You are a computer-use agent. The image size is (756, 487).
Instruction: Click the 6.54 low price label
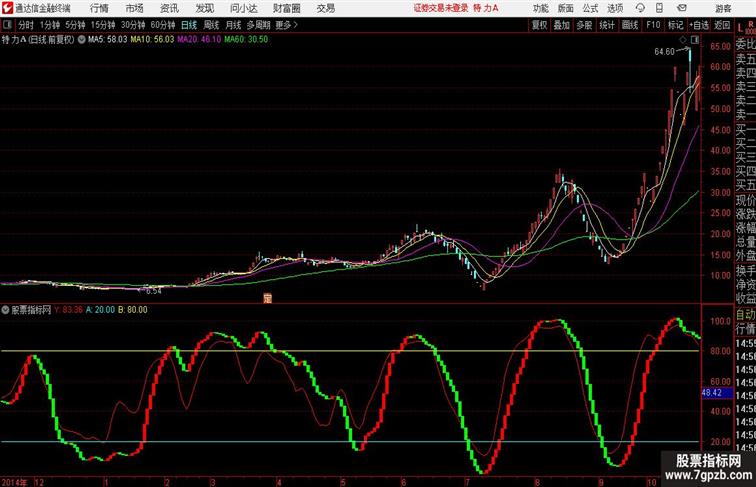(153, 291)
